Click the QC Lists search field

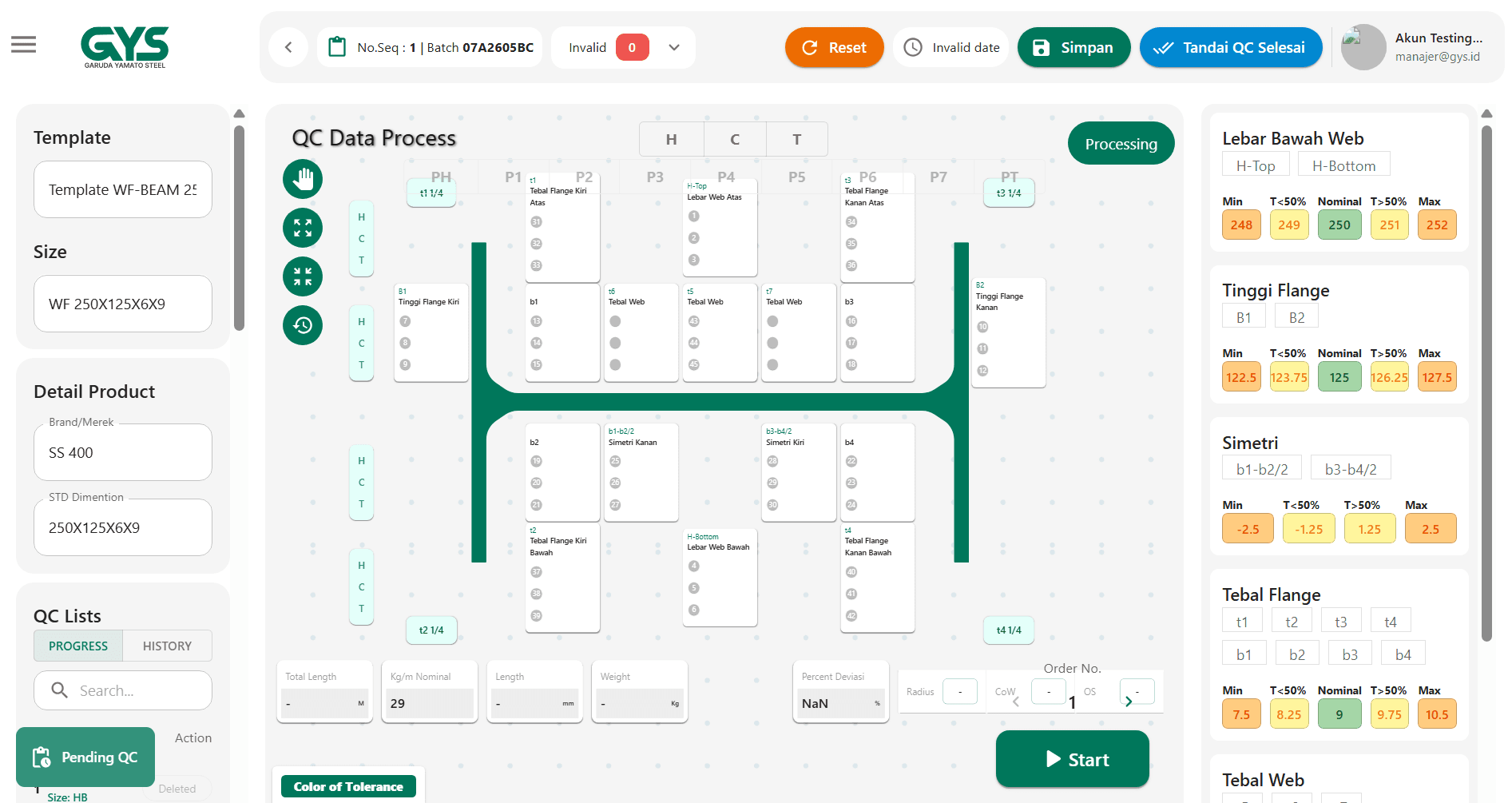pos(123,690)
